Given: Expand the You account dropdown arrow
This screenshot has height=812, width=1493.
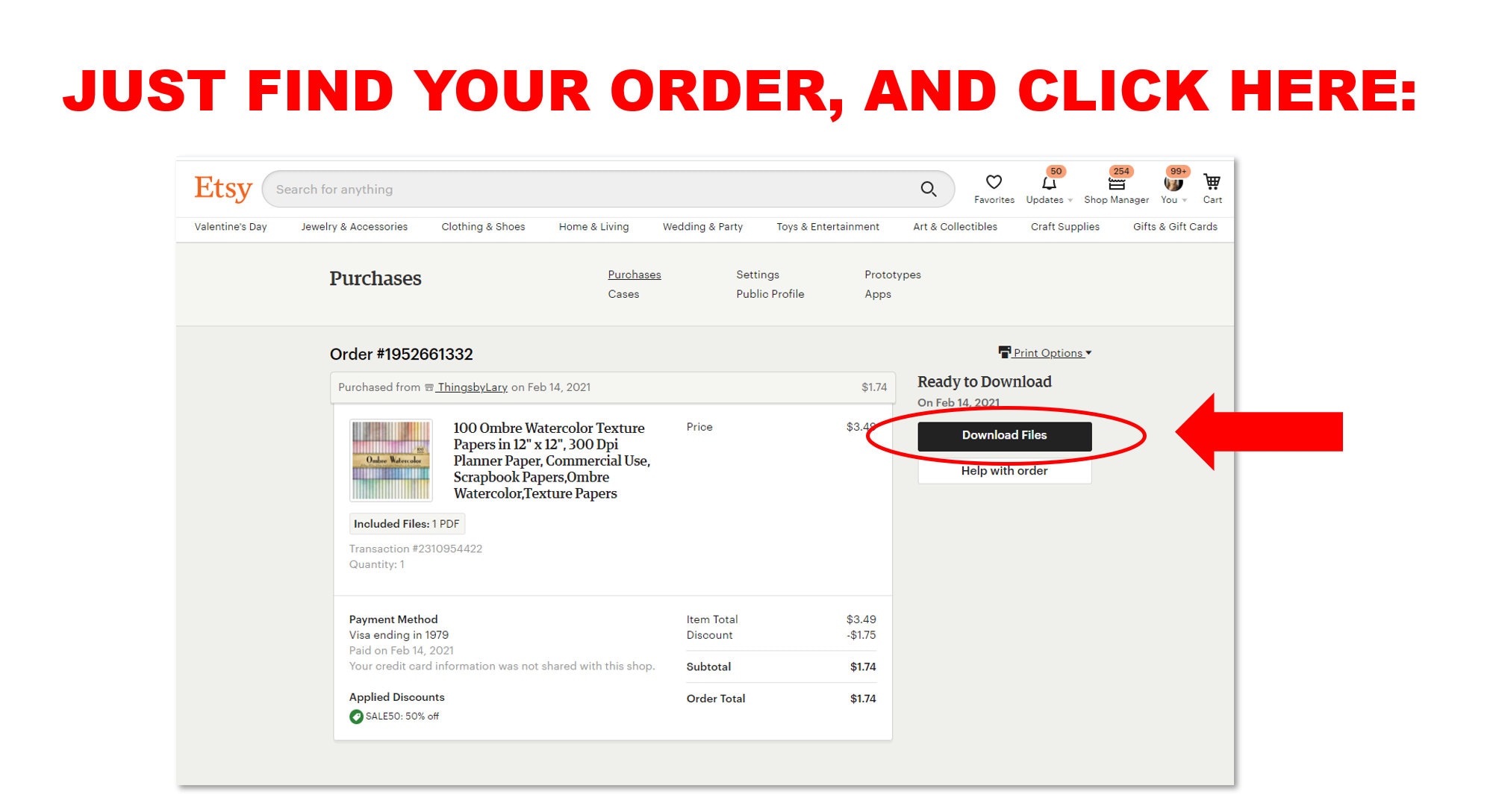Looking at the screenshot, I should 1185,200.
